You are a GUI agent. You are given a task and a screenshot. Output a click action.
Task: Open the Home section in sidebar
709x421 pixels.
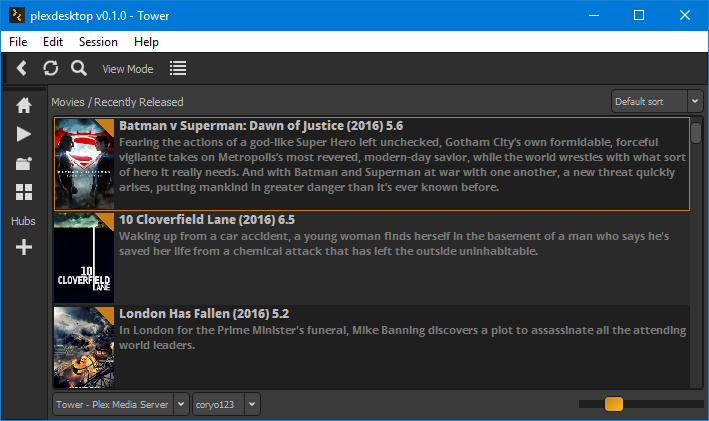pyautogui.click(x=24, y=105)
